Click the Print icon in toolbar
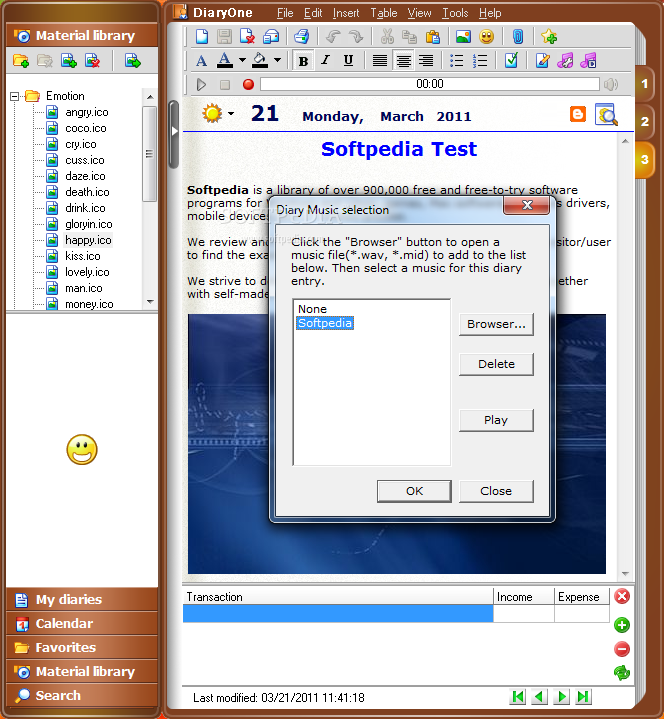Screen dimensions: 664x719 (301, 36)
